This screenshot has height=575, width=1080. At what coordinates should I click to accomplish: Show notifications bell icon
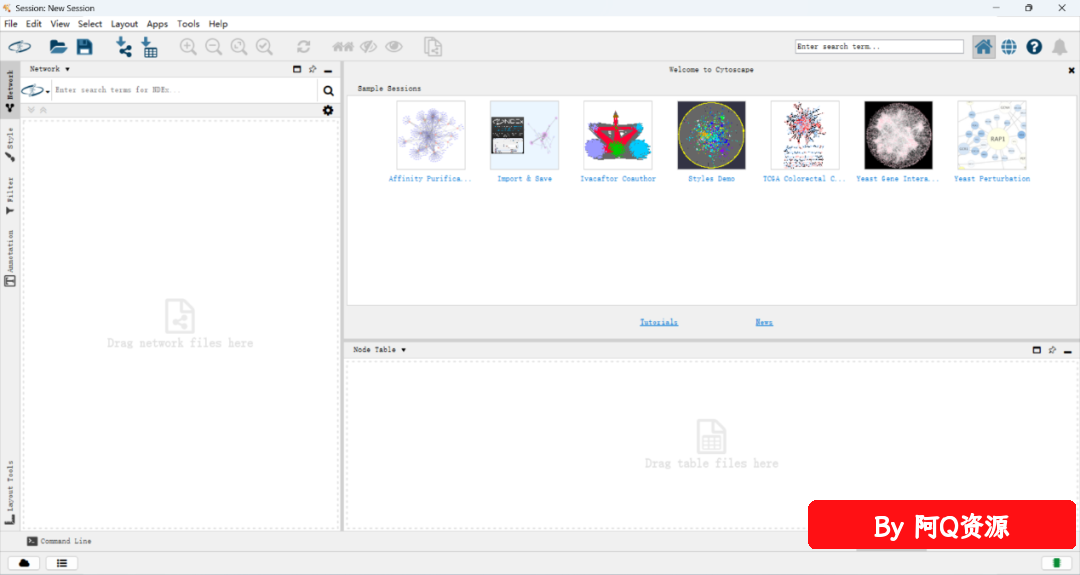[x=1059, y=47]
